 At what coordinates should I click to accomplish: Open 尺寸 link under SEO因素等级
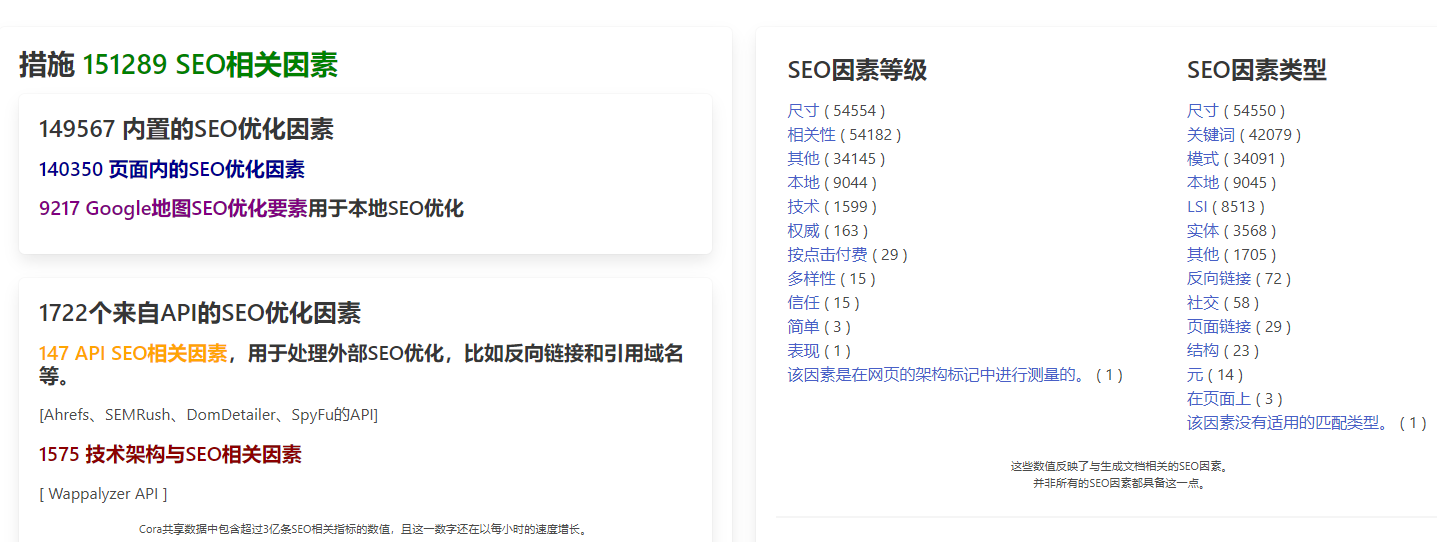(x=803, y=111)
